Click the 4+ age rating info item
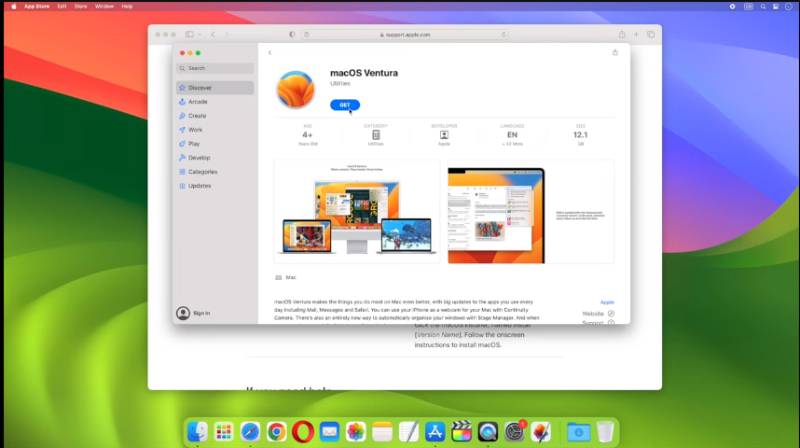The height and width of the screenshot is (448, 800). pyautogui.click(x=307, y=135)
